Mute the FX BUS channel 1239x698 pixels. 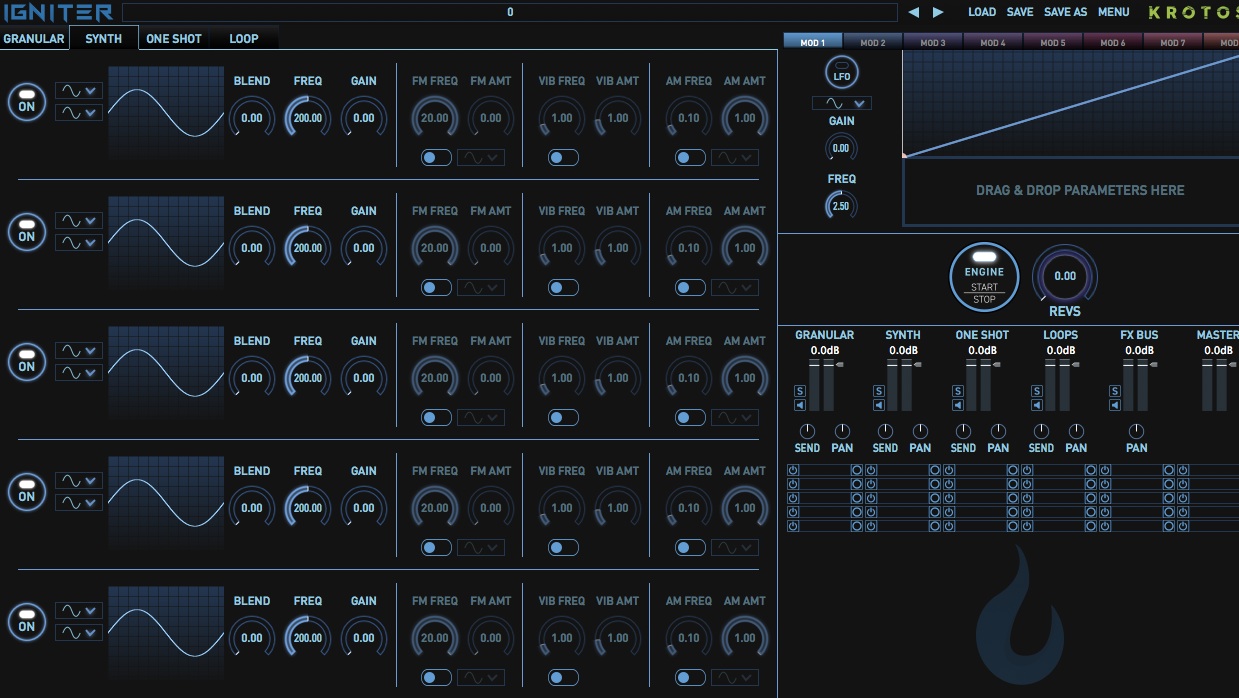[1113, 405]
